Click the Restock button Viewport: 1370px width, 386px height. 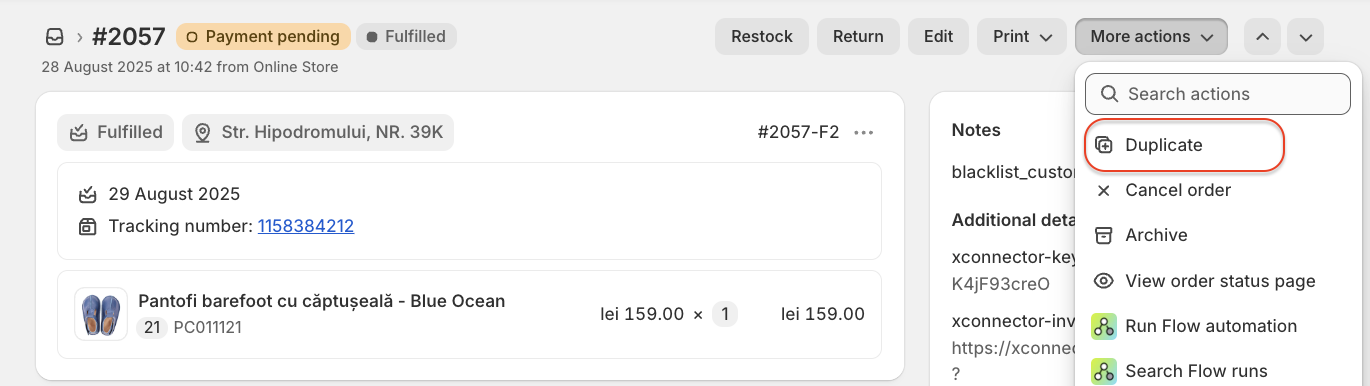(x=762, y=36)
